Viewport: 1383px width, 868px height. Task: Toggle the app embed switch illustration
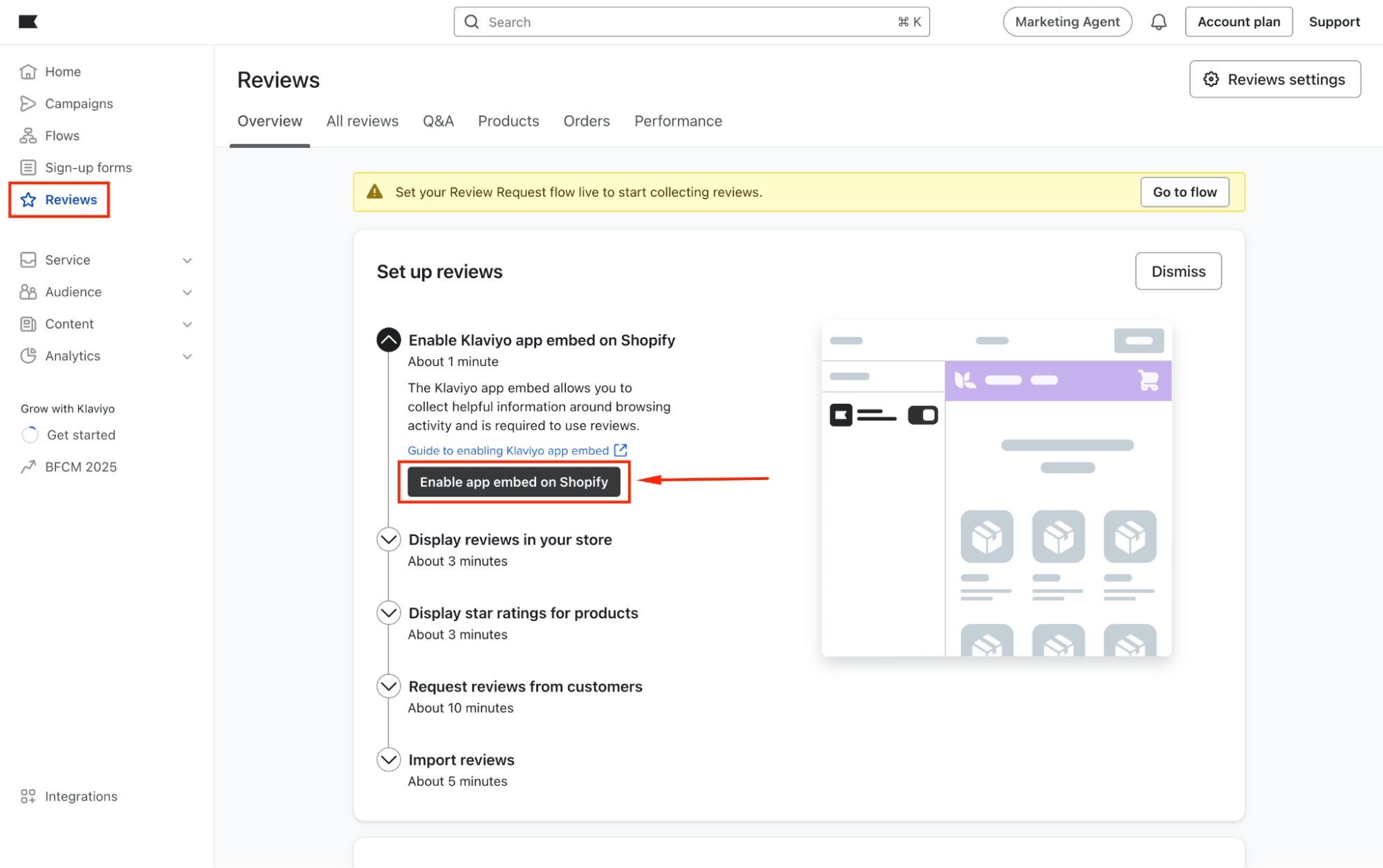point(922,415)
